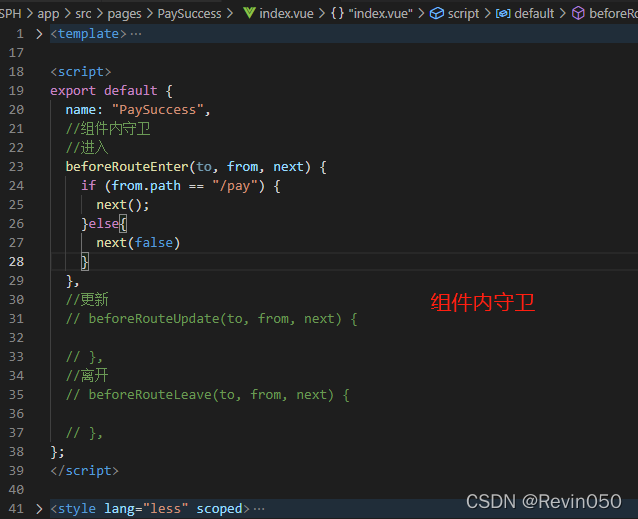638x519 pixels.
Task: Open the 'src' breadcrumb folder
Action: point(83,14)
